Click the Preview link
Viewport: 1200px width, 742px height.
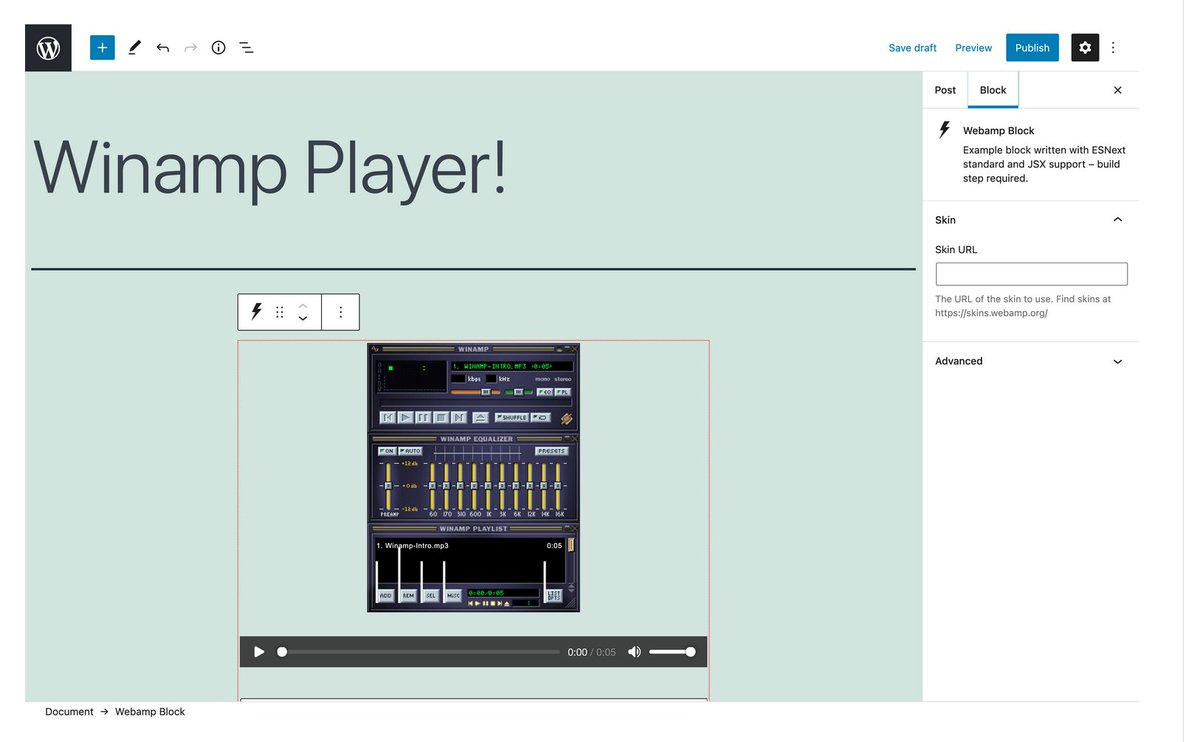coord(973,48)
